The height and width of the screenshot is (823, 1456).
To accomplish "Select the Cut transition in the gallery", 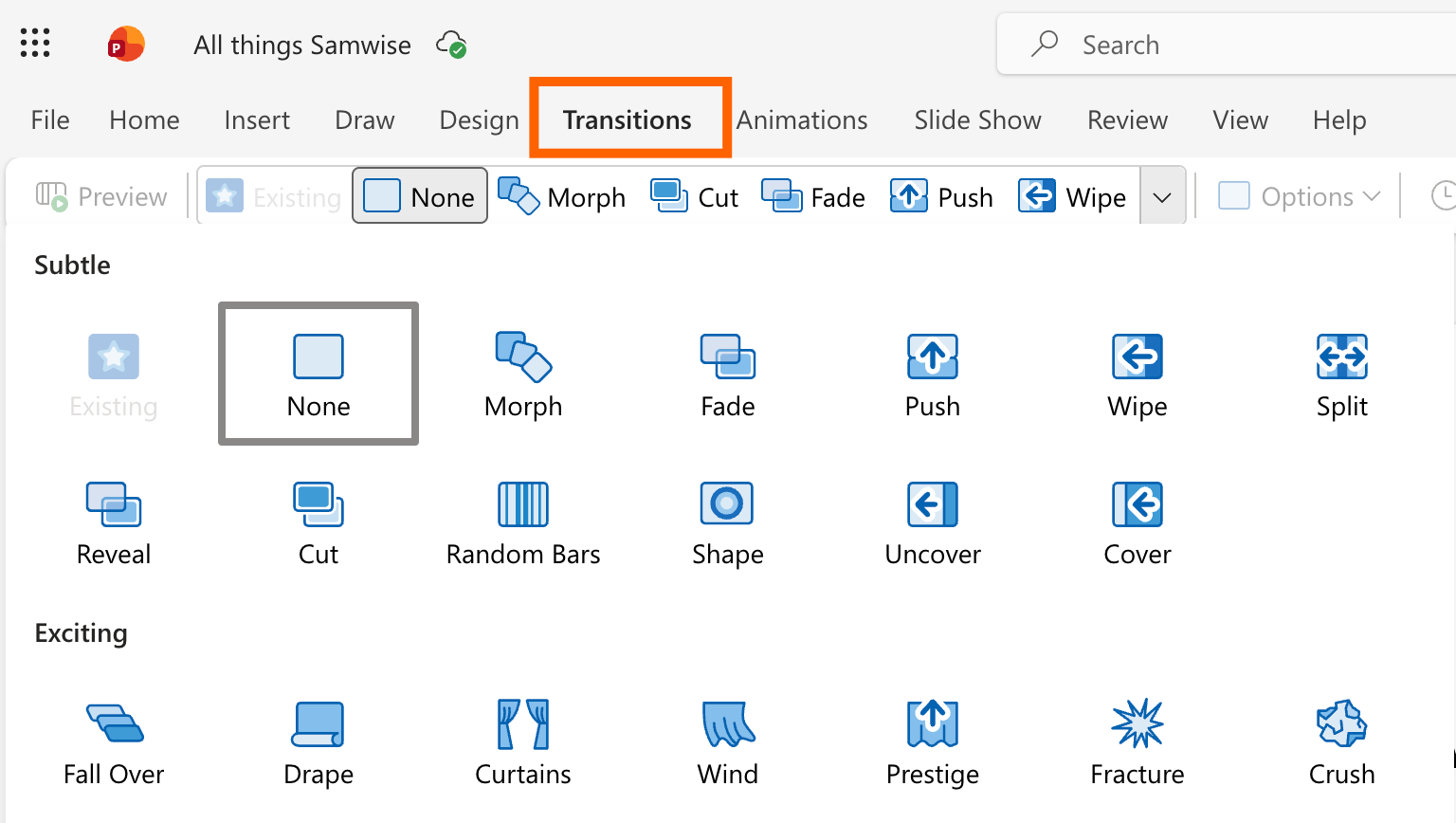I will 318,523.
